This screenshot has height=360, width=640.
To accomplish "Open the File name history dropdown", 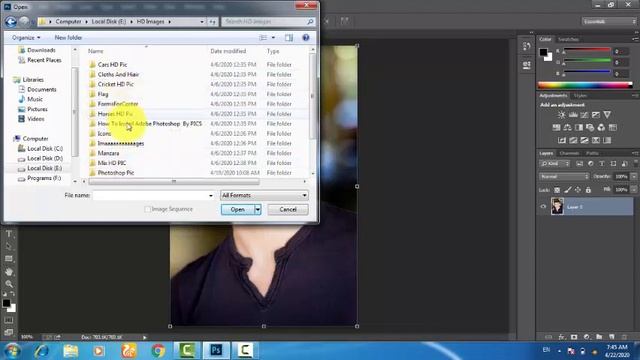I will tap(211, 196).
